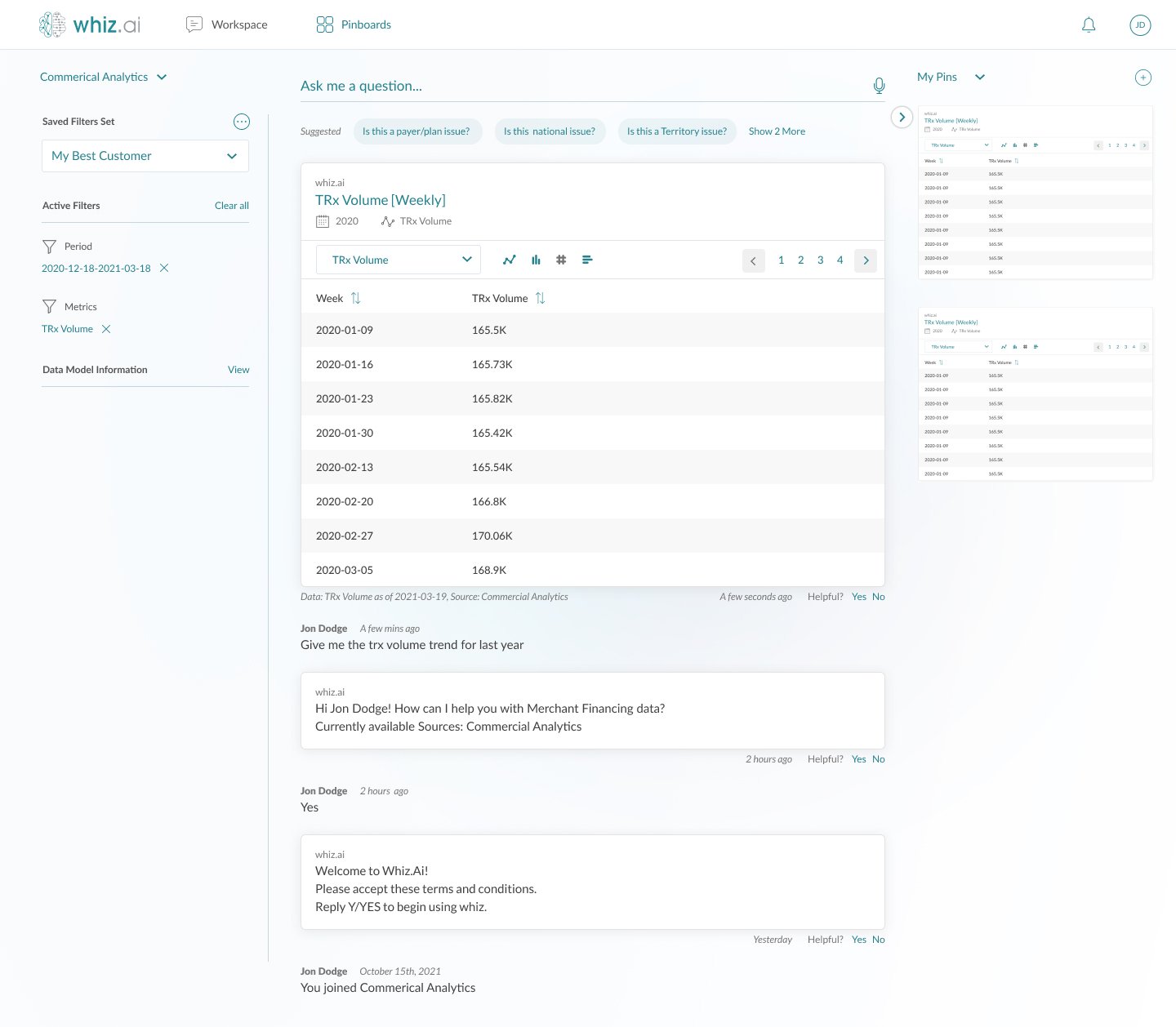Go to previous table page
1176x1027 pixels.
[x=754, y=260]
